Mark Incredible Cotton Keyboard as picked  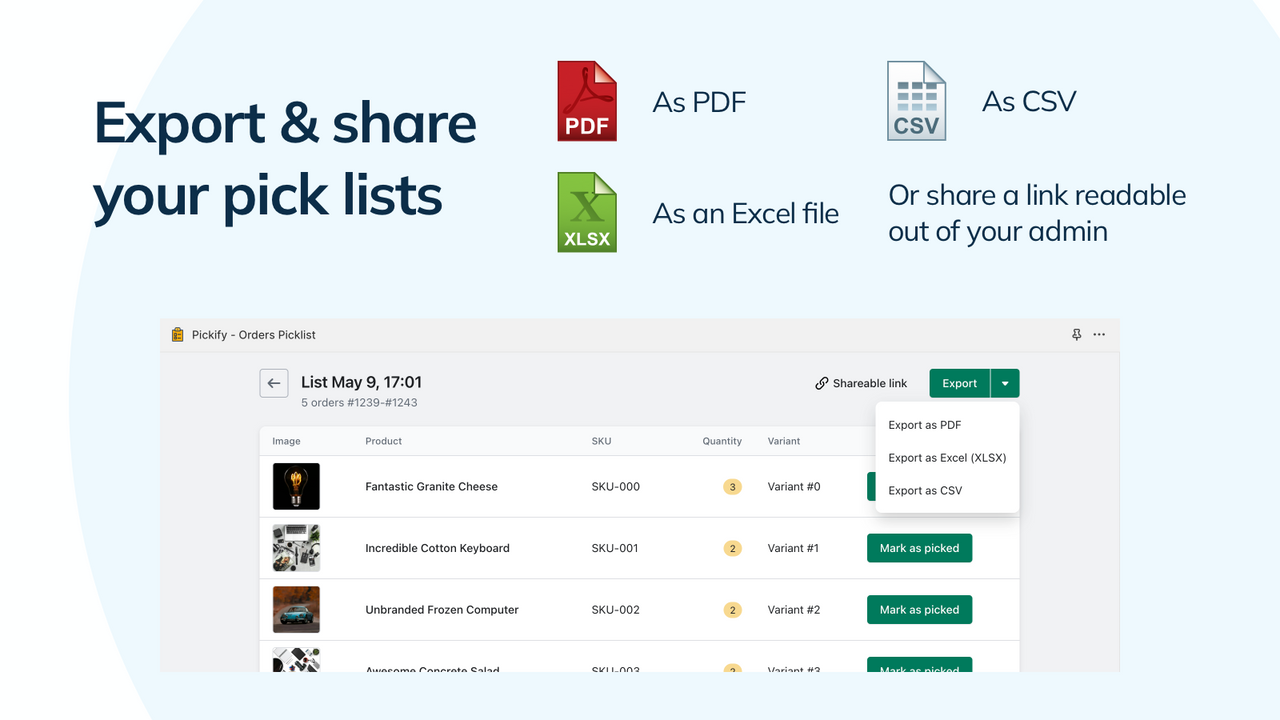(919, 548)
